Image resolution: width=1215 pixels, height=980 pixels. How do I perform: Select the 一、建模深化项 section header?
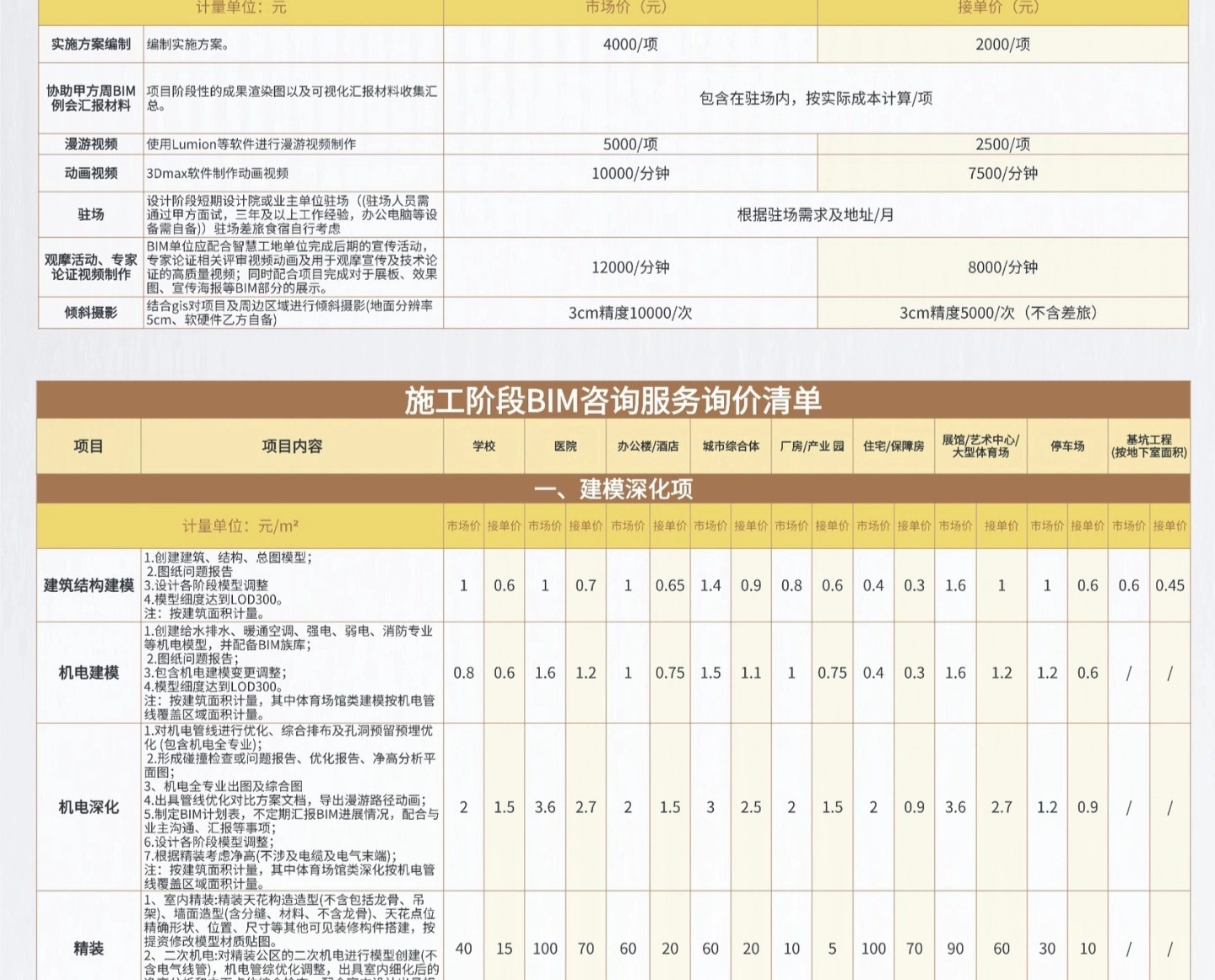click(613, 489)
